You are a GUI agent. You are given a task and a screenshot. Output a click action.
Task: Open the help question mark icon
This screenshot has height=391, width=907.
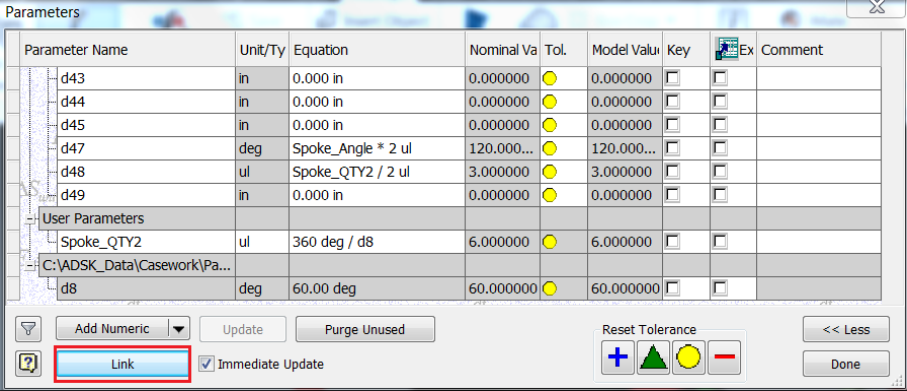pos(28,363)
